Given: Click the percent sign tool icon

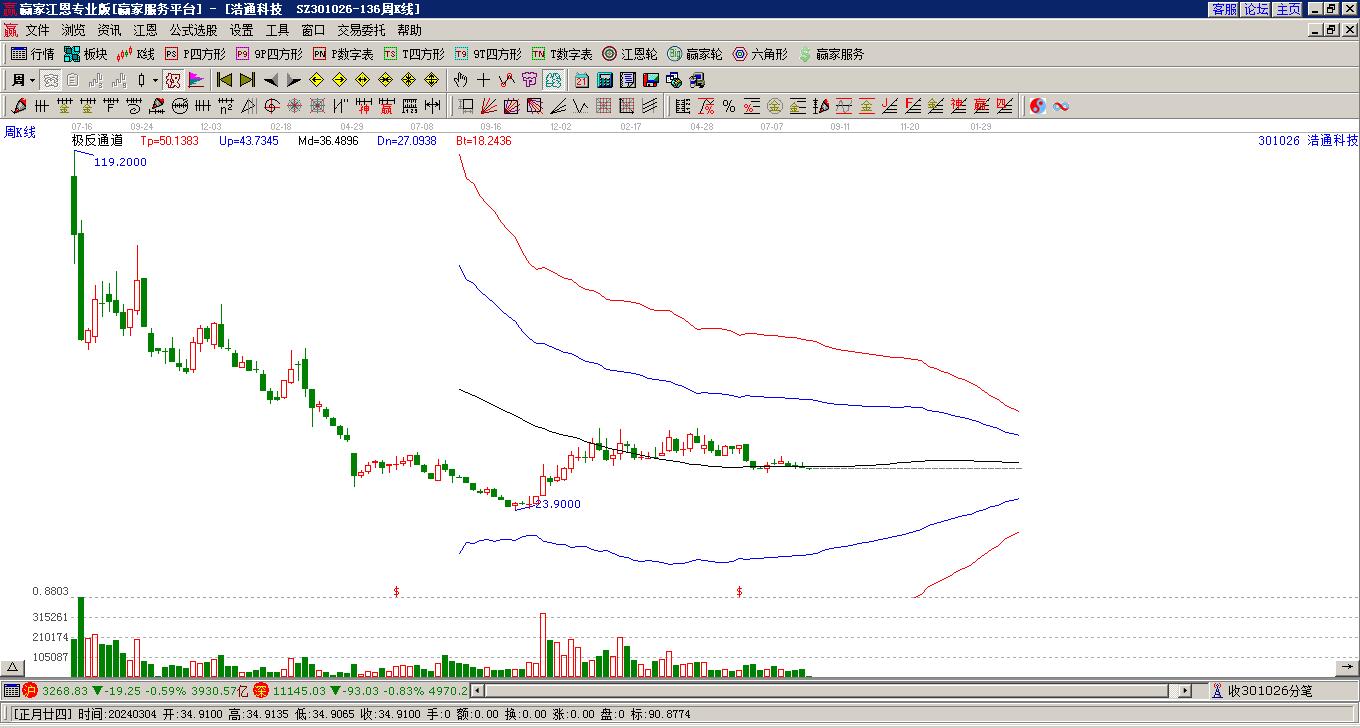Looking at the screenshot, I should [x=729, y=106].
